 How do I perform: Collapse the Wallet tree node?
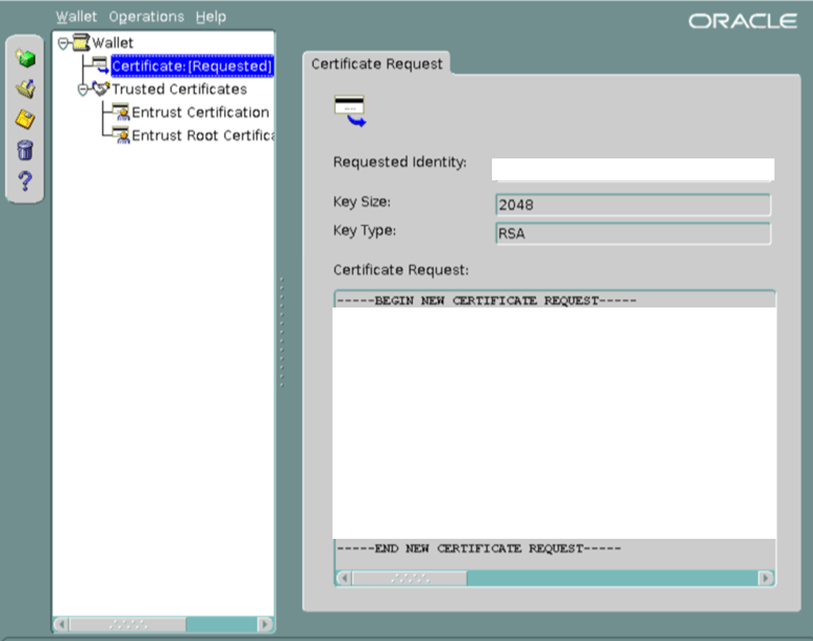pos(64,43)
